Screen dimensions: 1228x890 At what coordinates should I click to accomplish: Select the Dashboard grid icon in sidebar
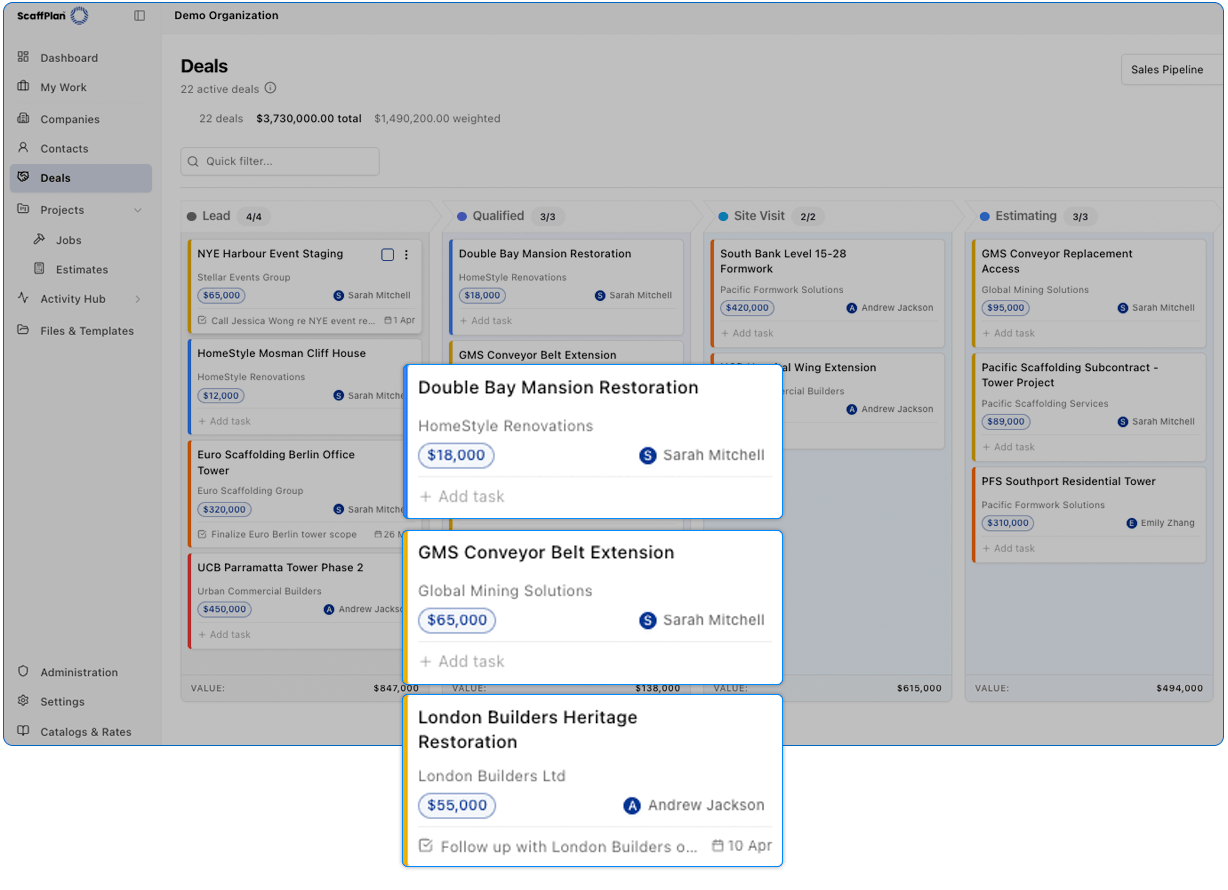(22, 57)
